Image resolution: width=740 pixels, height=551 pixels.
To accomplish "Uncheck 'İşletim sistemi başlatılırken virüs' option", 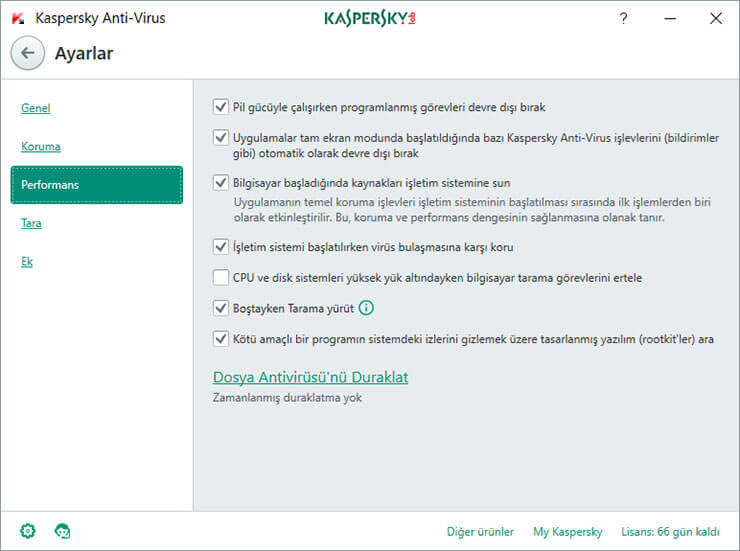I will [x=221, y=246].
